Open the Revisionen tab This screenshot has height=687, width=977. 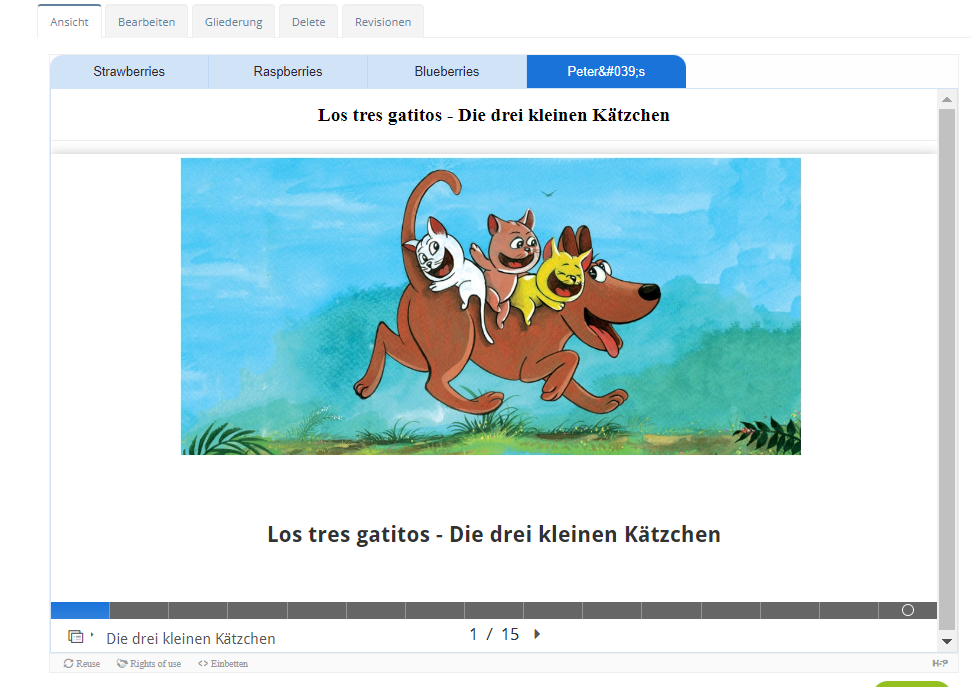click(383, 22)
